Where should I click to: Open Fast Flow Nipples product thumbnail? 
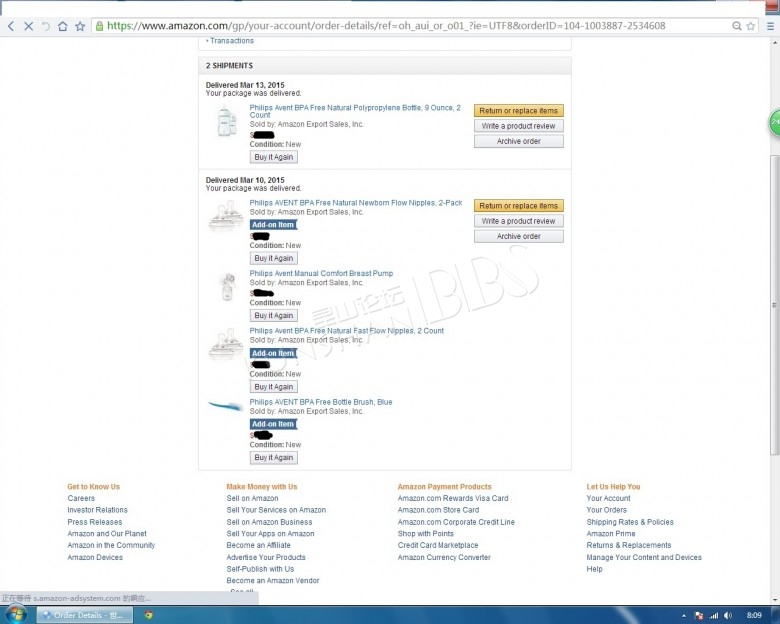tap(225, 343)
